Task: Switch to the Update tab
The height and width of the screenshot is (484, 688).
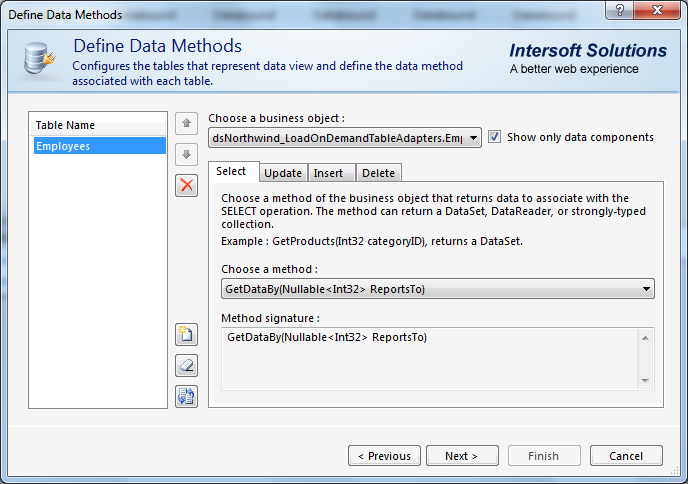Action: coord(283,173)
